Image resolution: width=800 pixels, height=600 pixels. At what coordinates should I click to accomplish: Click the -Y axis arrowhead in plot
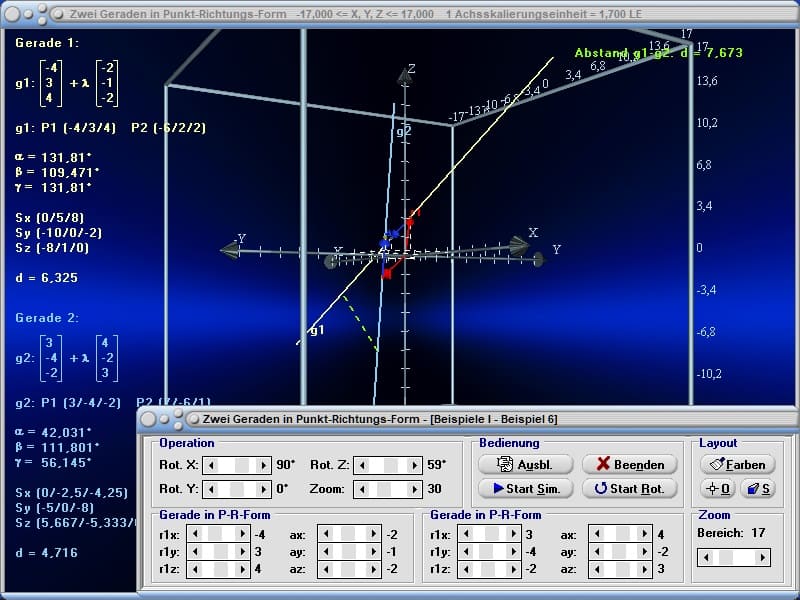click(230, 251)
